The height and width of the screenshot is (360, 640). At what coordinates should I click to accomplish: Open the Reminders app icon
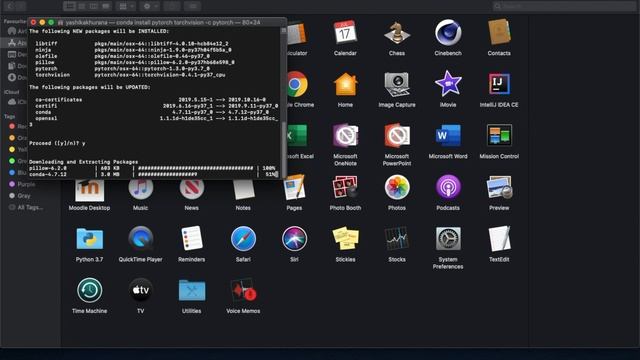pos(192,238)
